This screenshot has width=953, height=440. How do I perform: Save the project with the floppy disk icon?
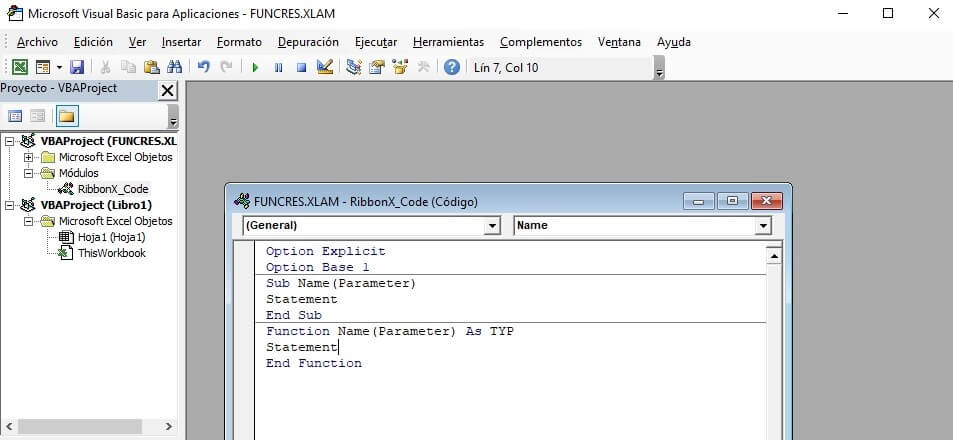(77, 67)
